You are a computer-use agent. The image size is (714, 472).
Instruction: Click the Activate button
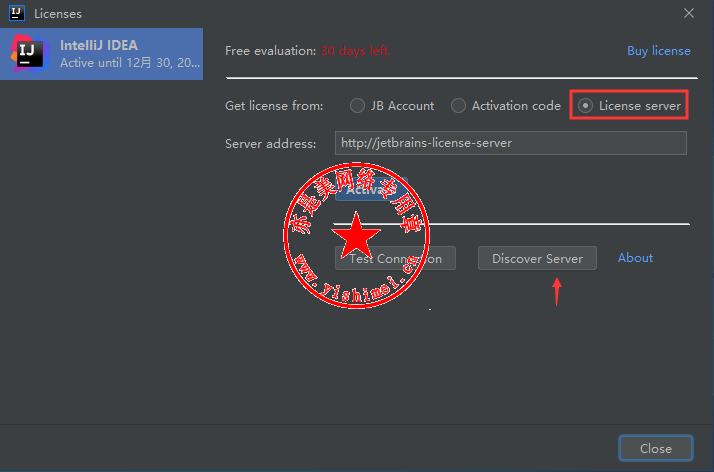coord(371,190)
